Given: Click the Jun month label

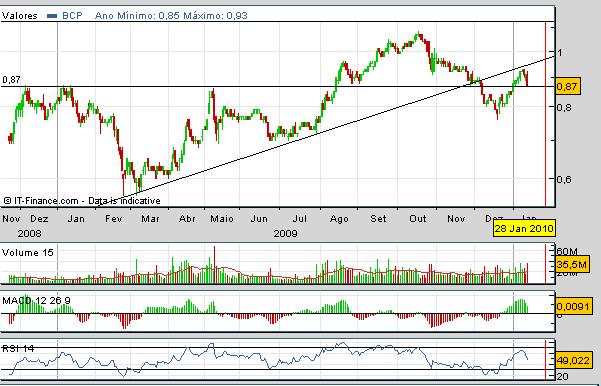Looking at the screenshot, I should [259, 218].
